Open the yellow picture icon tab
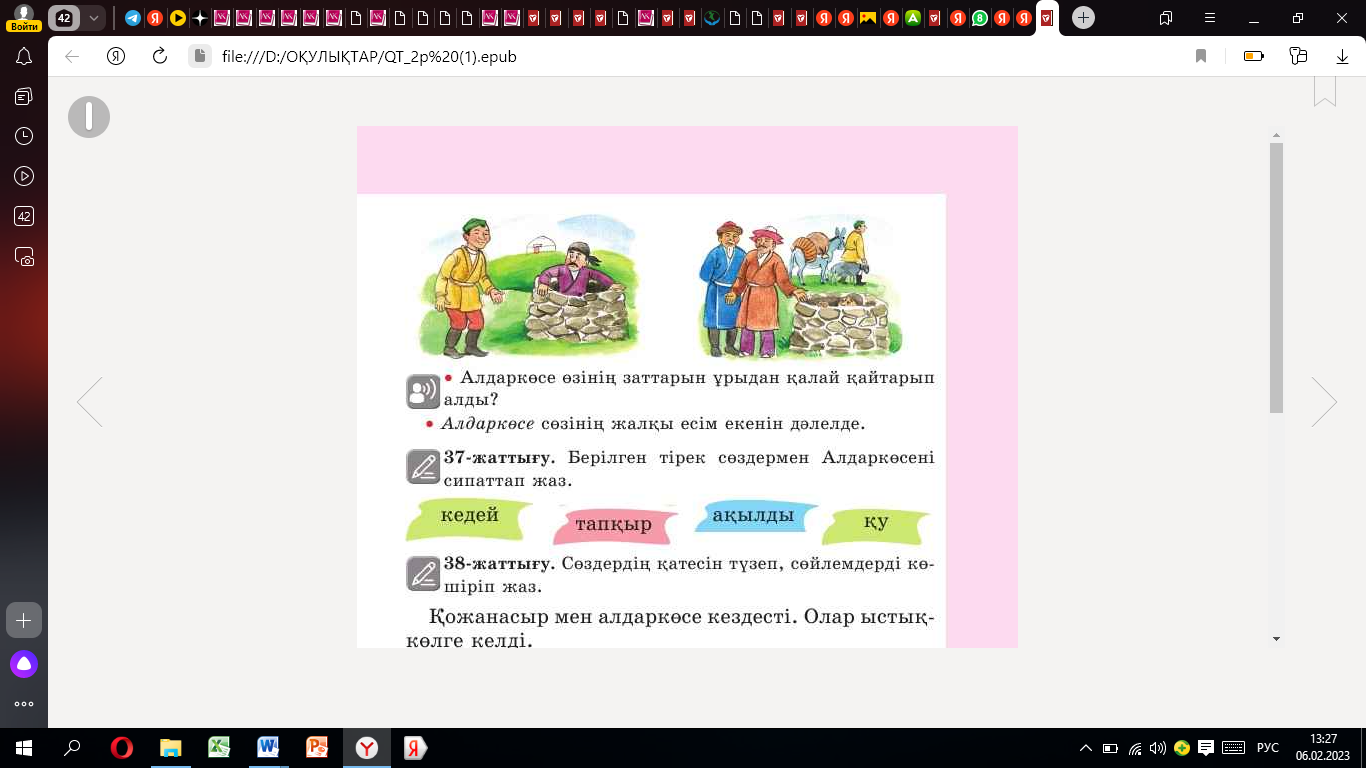Image resolution: width=1366 pixels, height=768 pixels. pos(868,18)
